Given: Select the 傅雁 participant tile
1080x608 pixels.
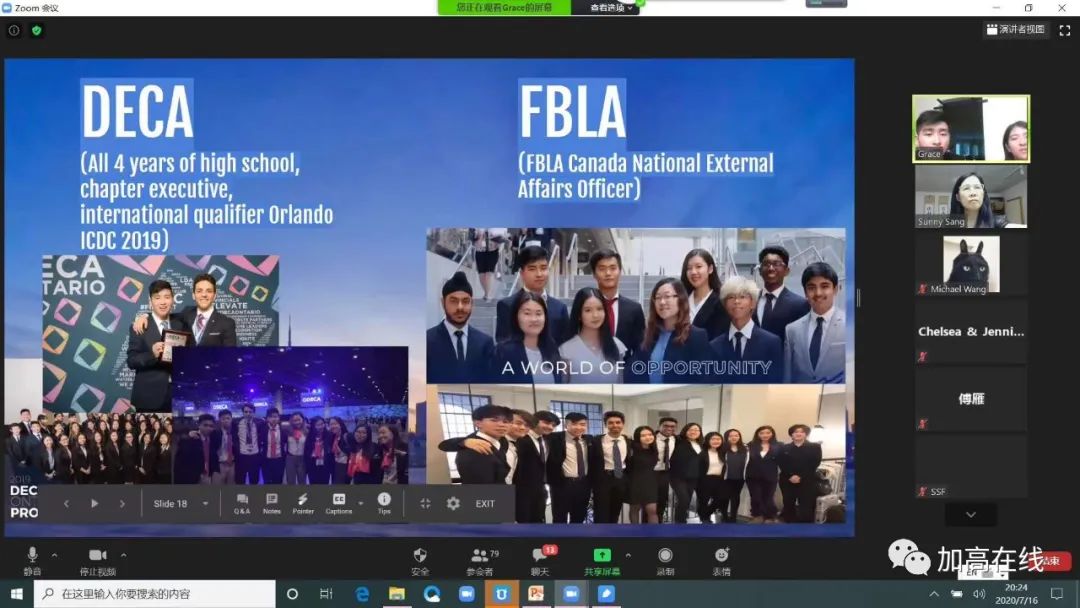Looking at the screenshot, I should (x=970, y=399).
